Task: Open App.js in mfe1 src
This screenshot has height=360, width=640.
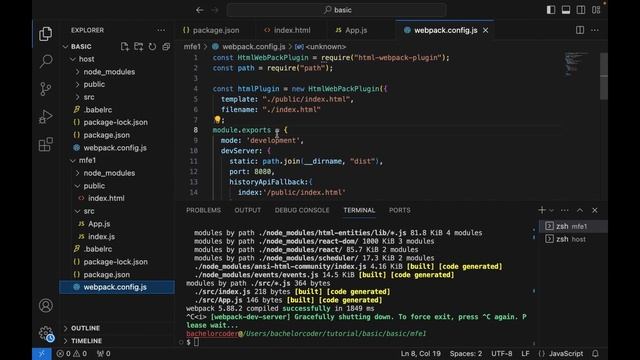Action: (99, 224)
